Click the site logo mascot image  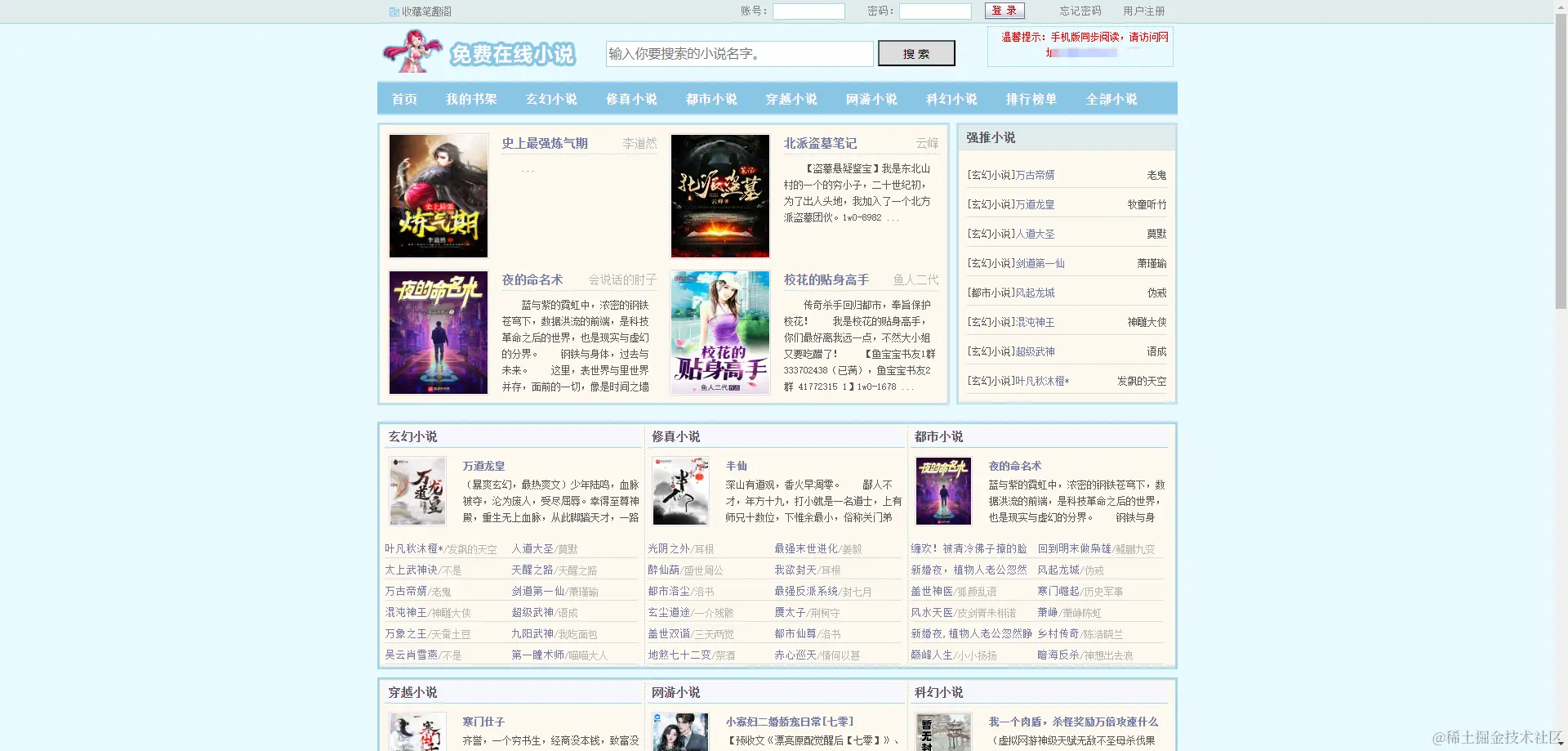412,51
